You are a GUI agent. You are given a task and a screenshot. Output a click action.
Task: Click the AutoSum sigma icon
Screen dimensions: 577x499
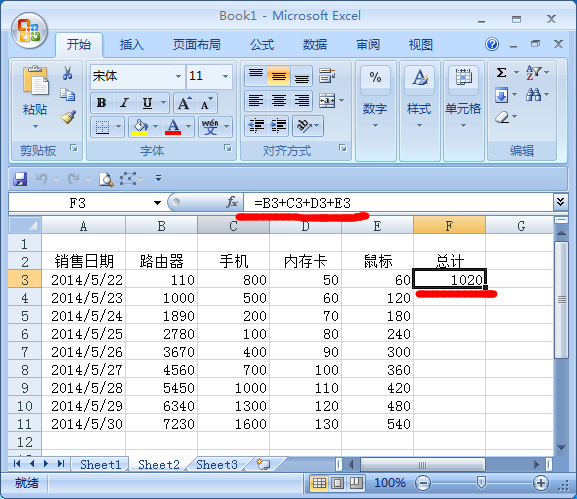tap(502, 72)
